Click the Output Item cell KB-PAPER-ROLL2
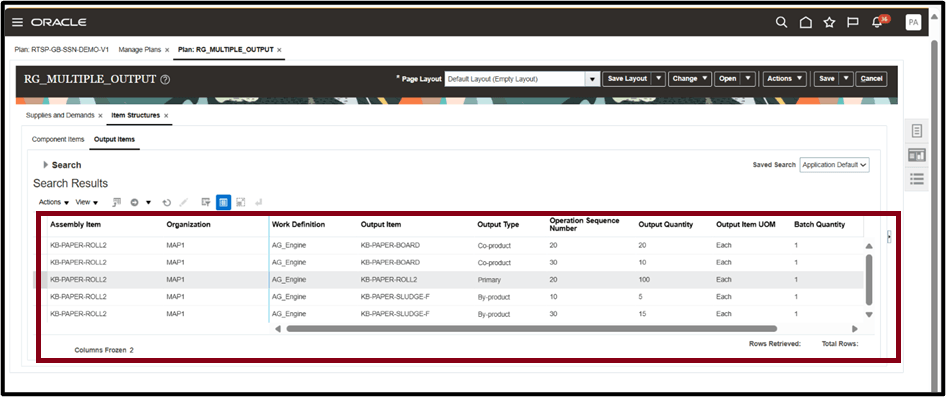Screen dimensions: 946x397 point(389,280)
